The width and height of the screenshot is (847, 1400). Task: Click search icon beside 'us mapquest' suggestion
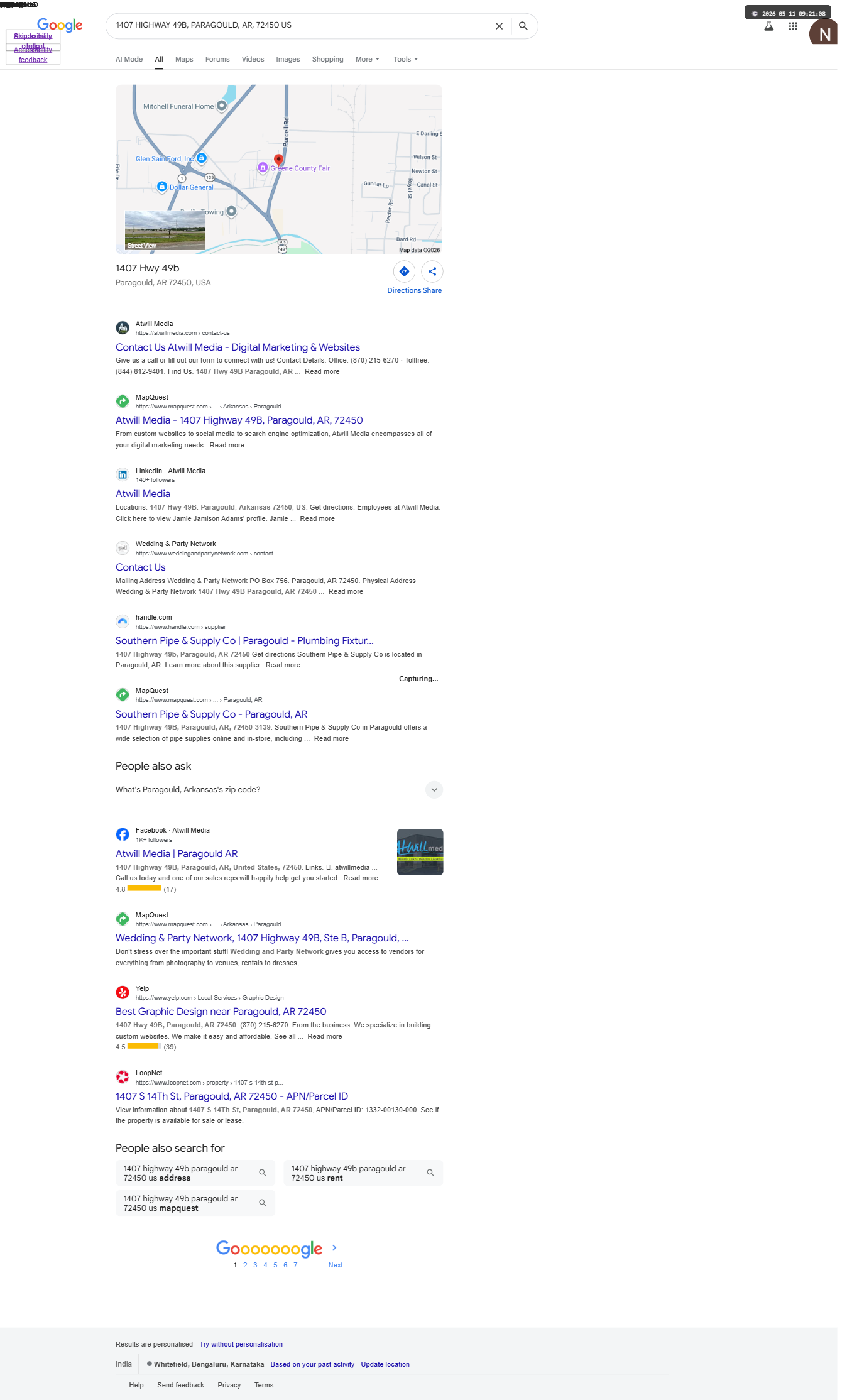click(x=263, y=1203)
